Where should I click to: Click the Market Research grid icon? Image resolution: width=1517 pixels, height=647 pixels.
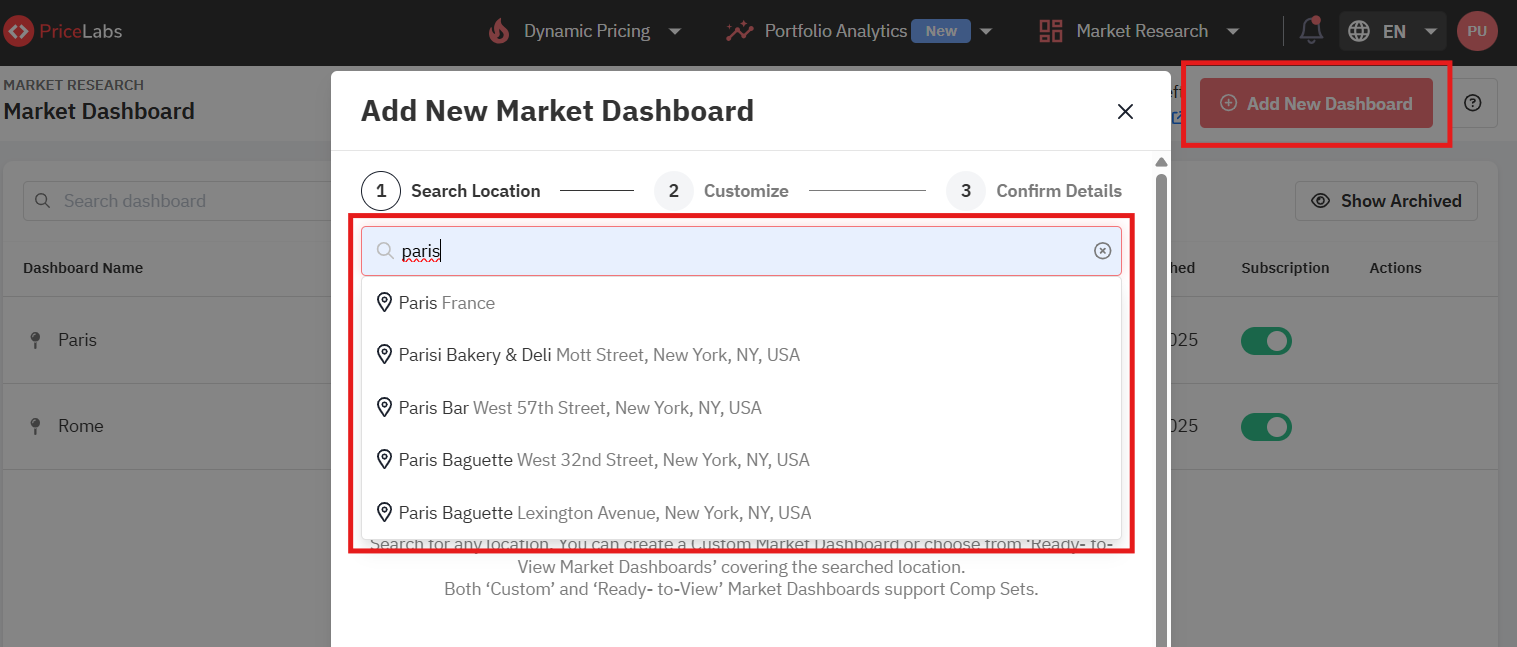(x=1051, y=31)
